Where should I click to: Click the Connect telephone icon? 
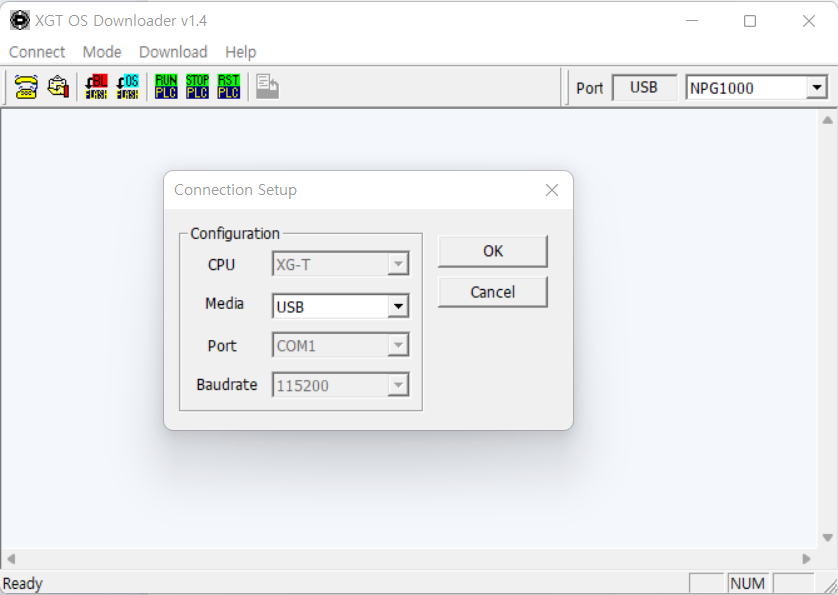tap(27, 87)
